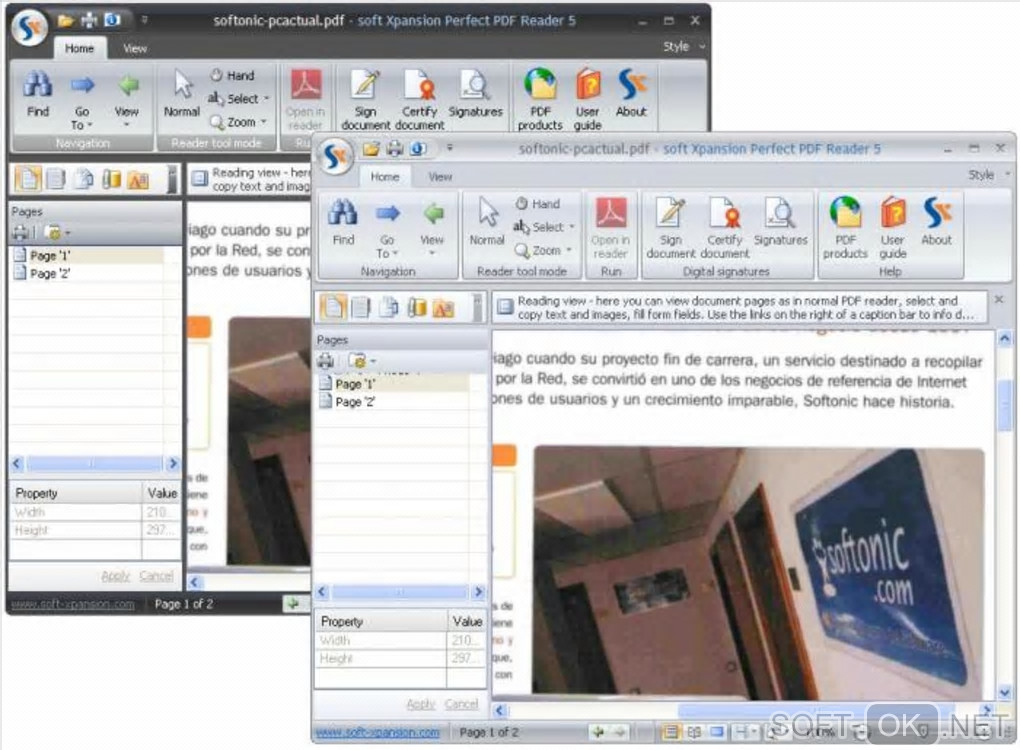
Task: Open page options dropdown in front window Pages panel
Action: point(363,360)
